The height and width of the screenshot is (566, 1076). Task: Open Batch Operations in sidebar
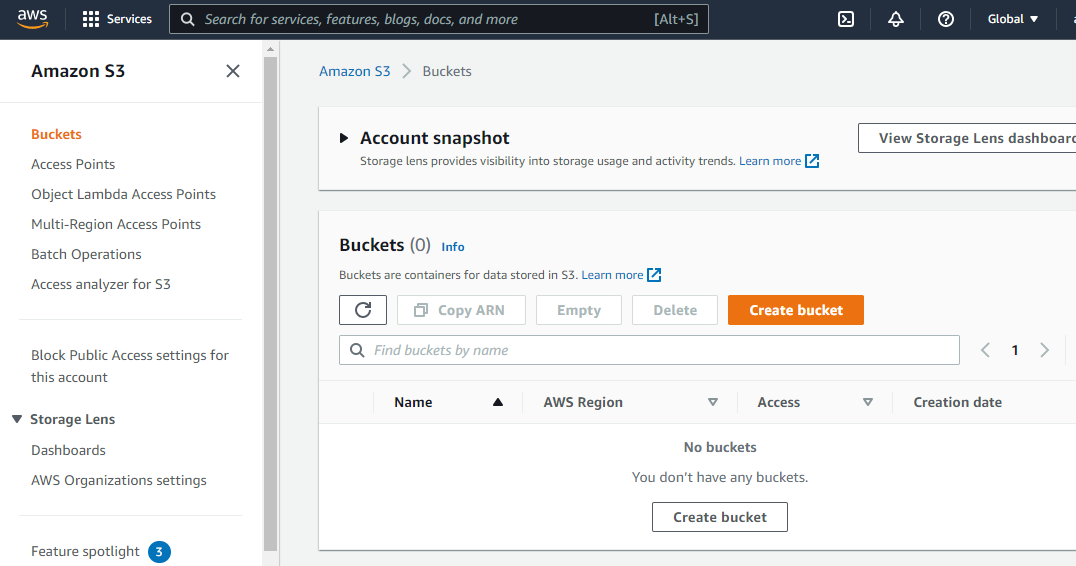(x=86, y=254)
